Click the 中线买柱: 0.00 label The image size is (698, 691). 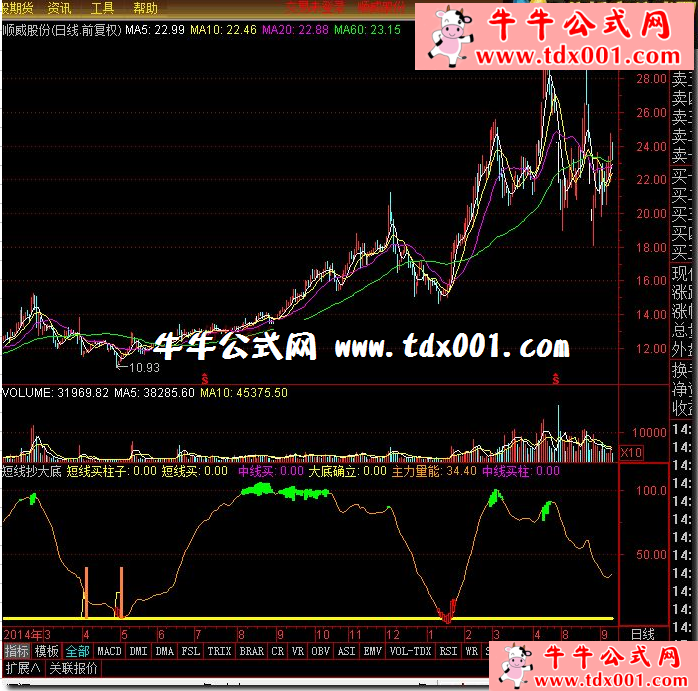(x=521, y=471)
